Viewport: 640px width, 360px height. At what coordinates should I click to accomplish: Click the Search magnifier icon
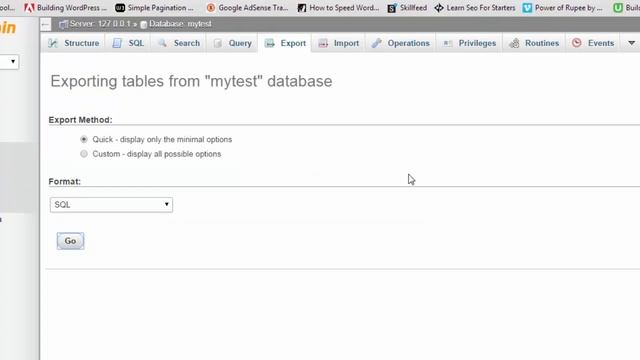tap(162, 43)
